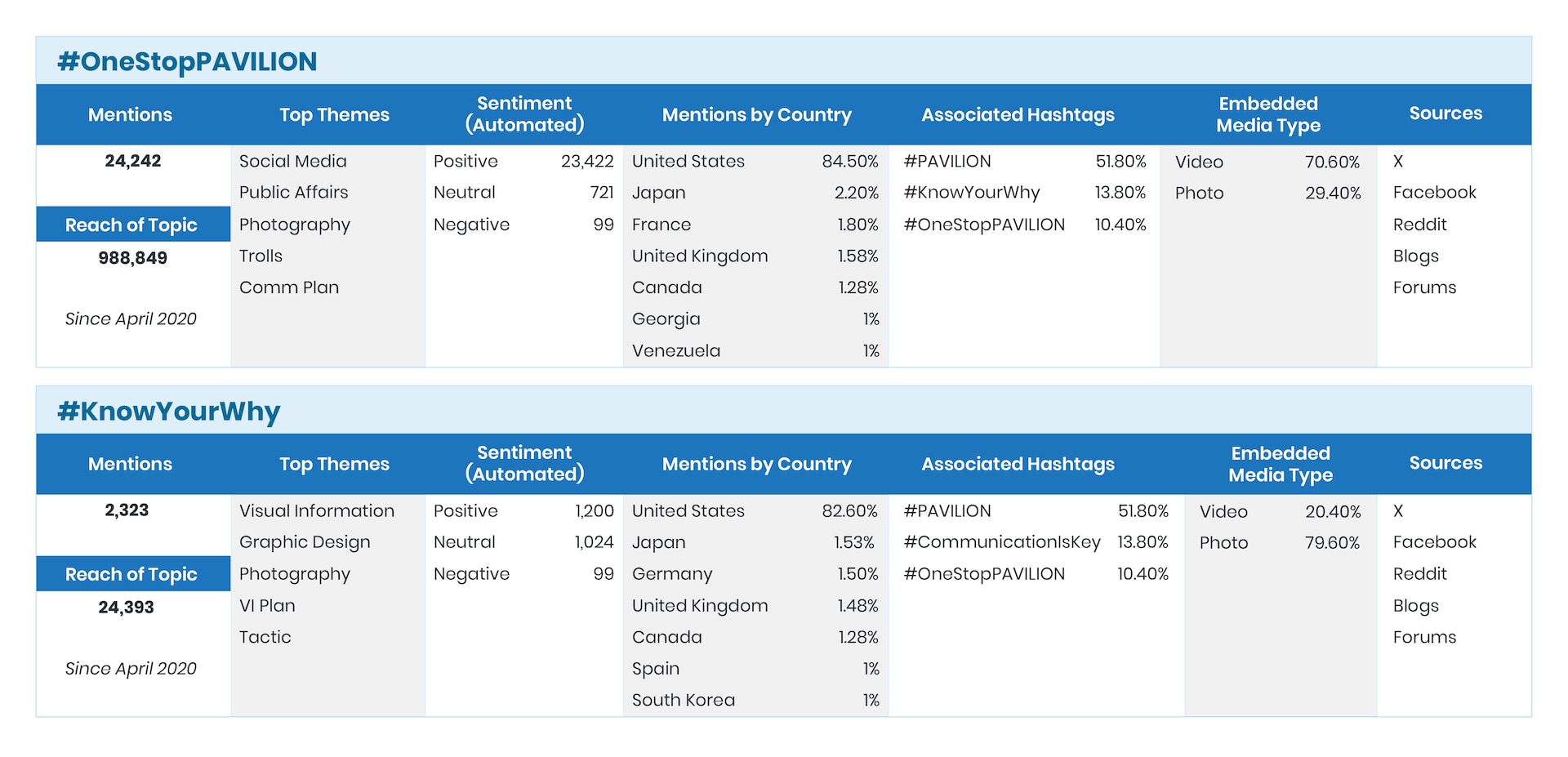Select the Forums source under #OneStopPAVILION
Viewport: 1568px width, 757px height.
coord(1424,287)
